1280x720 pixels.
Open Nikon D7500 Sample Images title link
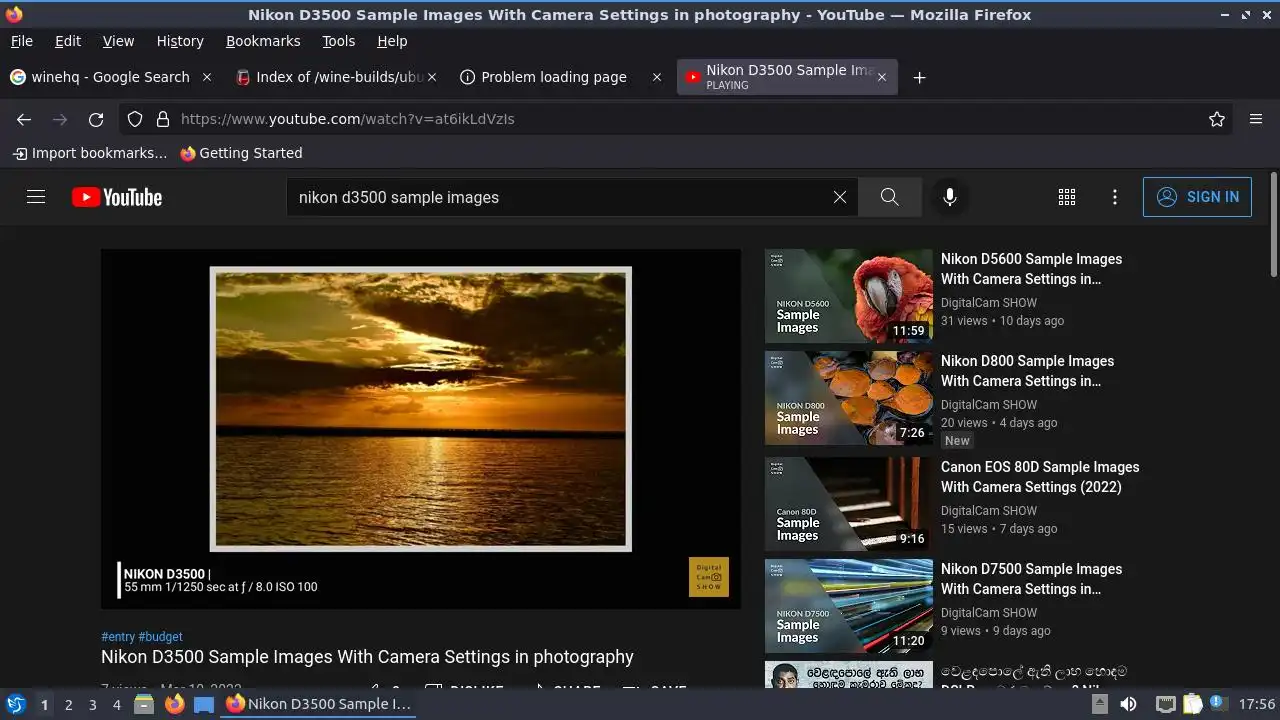pyautogui.click(x=1031, y=579)
